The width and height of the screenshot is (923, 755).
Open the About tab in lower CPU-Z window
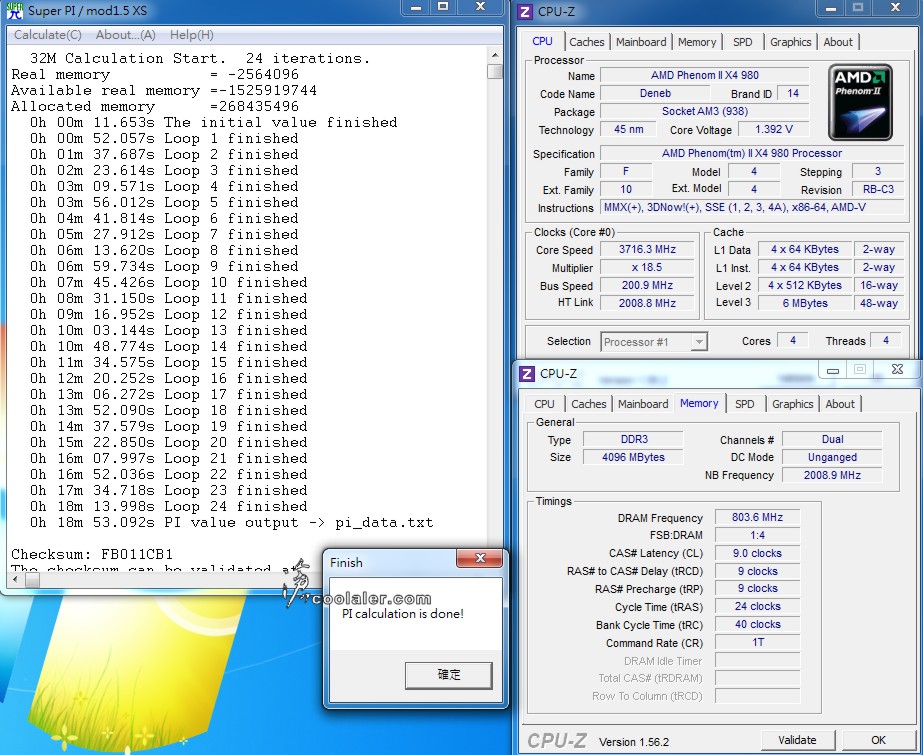click(x=840, y=404)
